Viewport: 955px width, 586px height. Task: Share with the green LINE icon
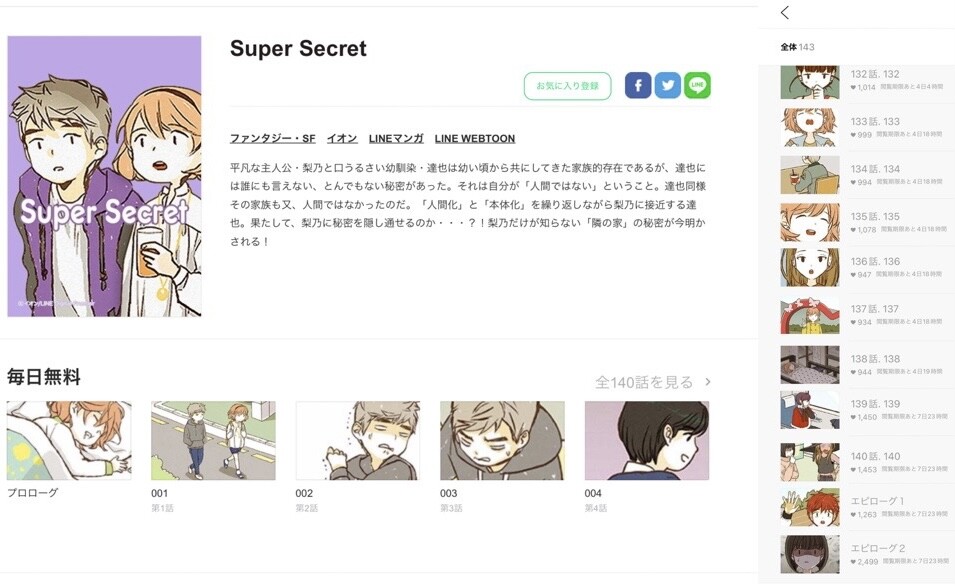pyautogui.click(x=697, y=85)
